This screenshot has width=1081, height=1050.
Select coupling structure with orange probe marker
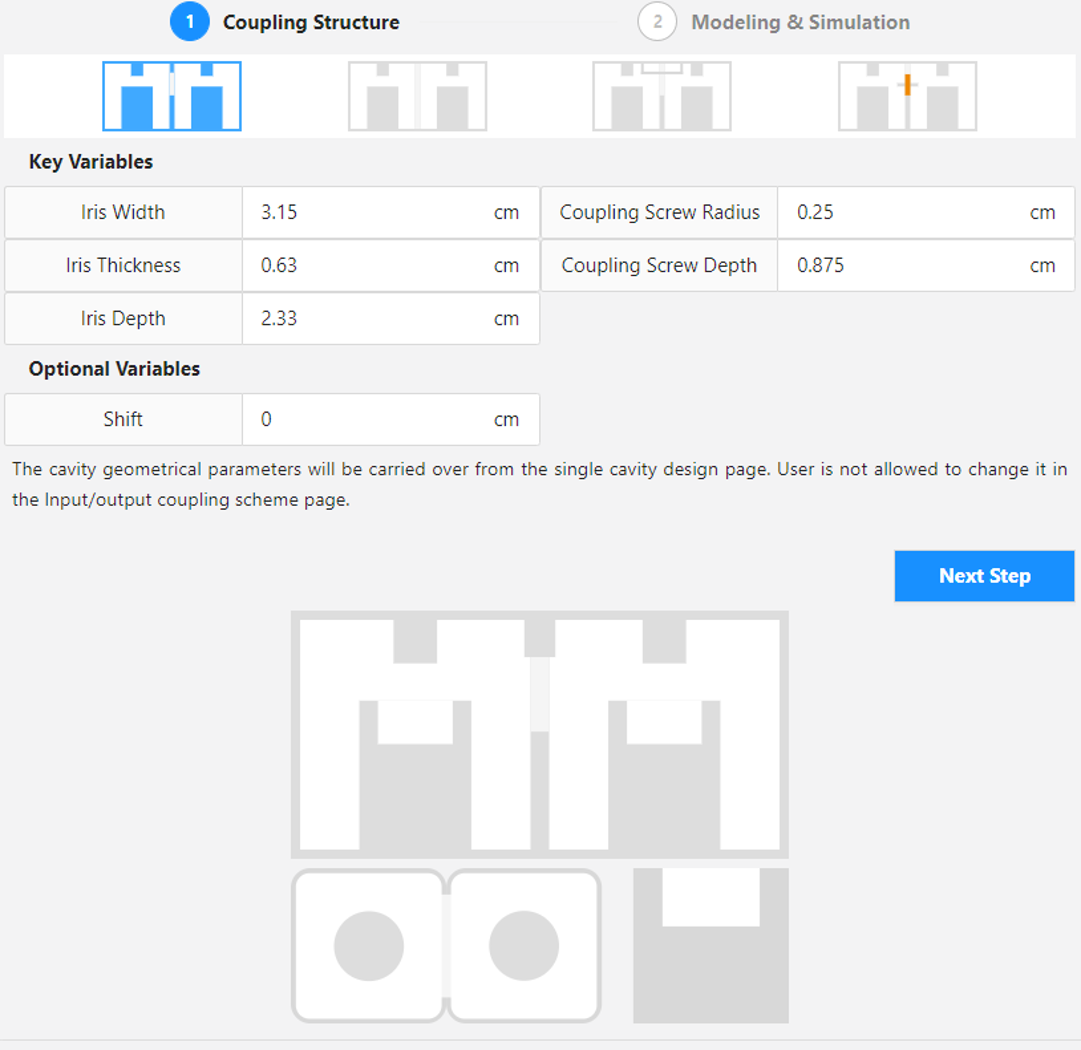[907, 96]
